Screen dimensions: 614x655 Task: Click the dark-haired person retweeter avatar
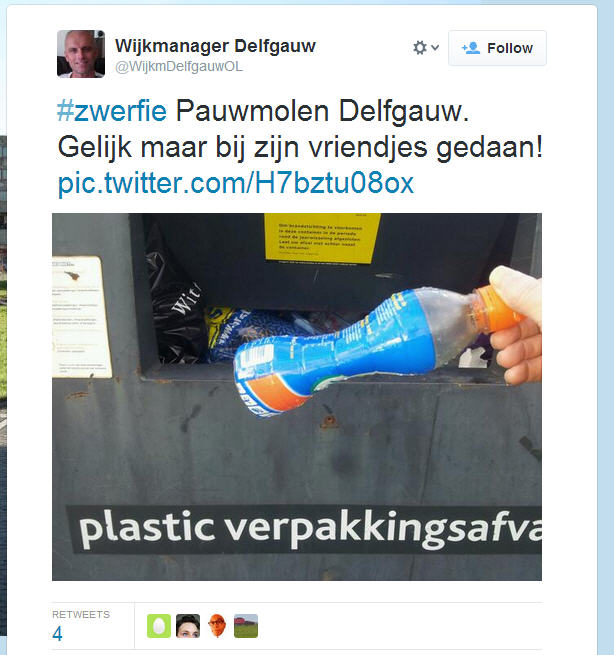188,626
